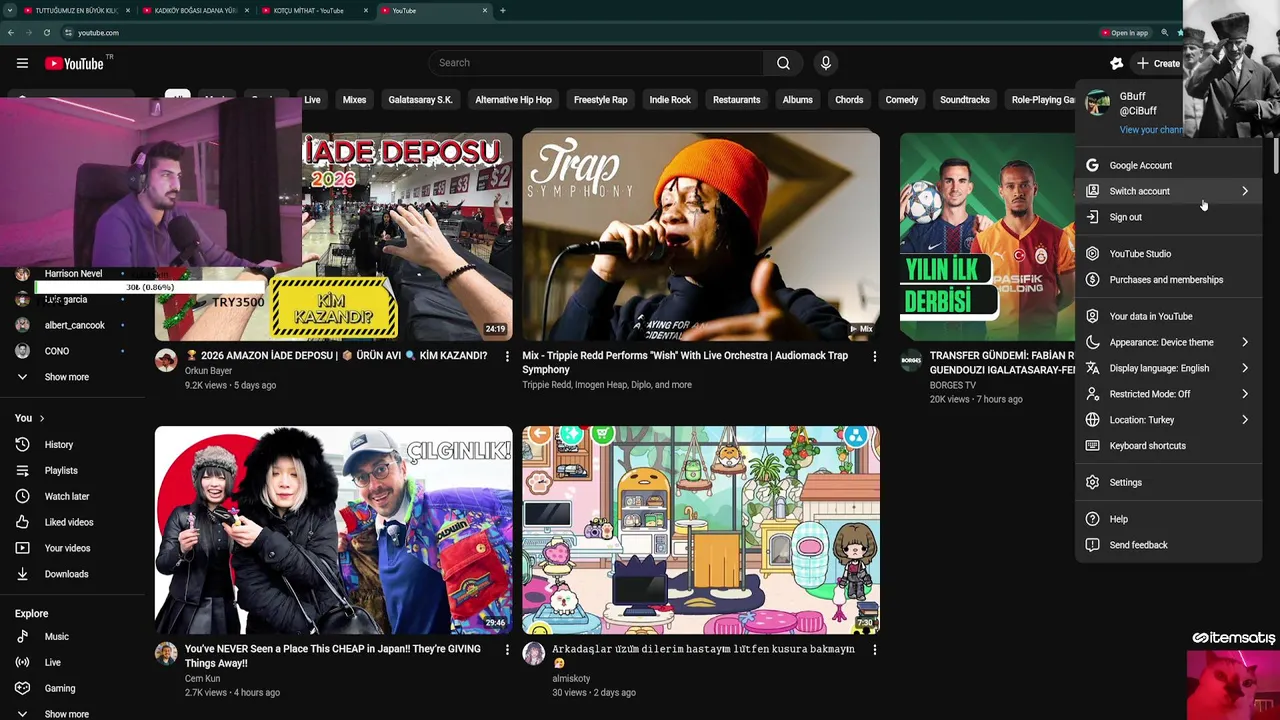This screenshot has width=1280, height=720.
Task: Click the YouTube Studio icon
Action: tap(1092, 254)
